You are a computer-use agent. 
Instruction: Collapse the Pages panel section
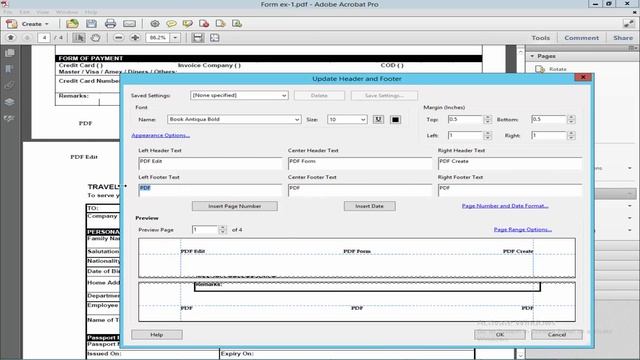532,56
